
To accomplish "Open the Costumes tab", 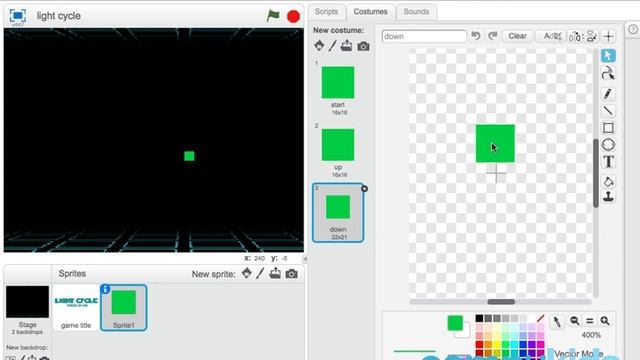I will coord(370,11).
